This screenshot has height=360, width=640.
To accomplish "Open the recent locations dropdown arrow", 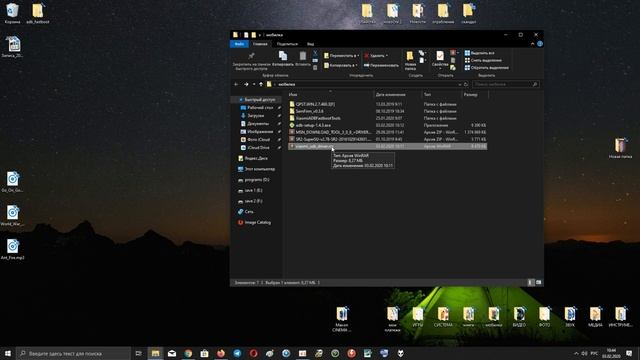I will [253, 84].
